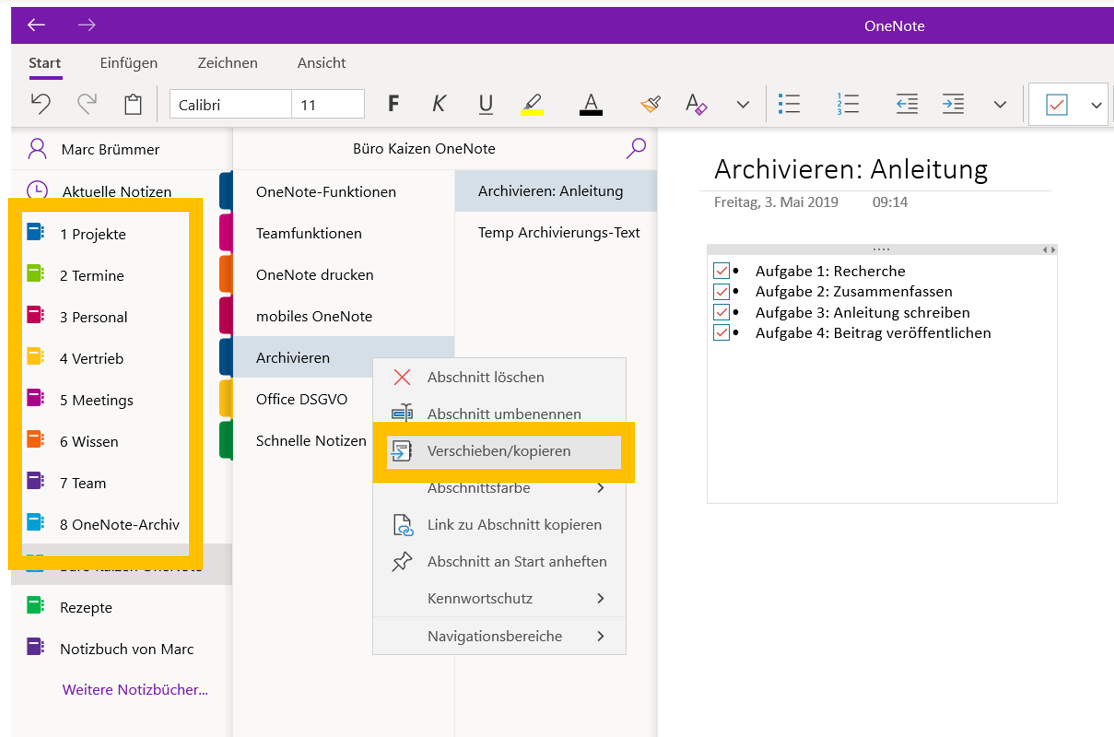Screen dimensions: 1114x737
Task: Expand the Kennwortschutz submenu
Action: 499,598
